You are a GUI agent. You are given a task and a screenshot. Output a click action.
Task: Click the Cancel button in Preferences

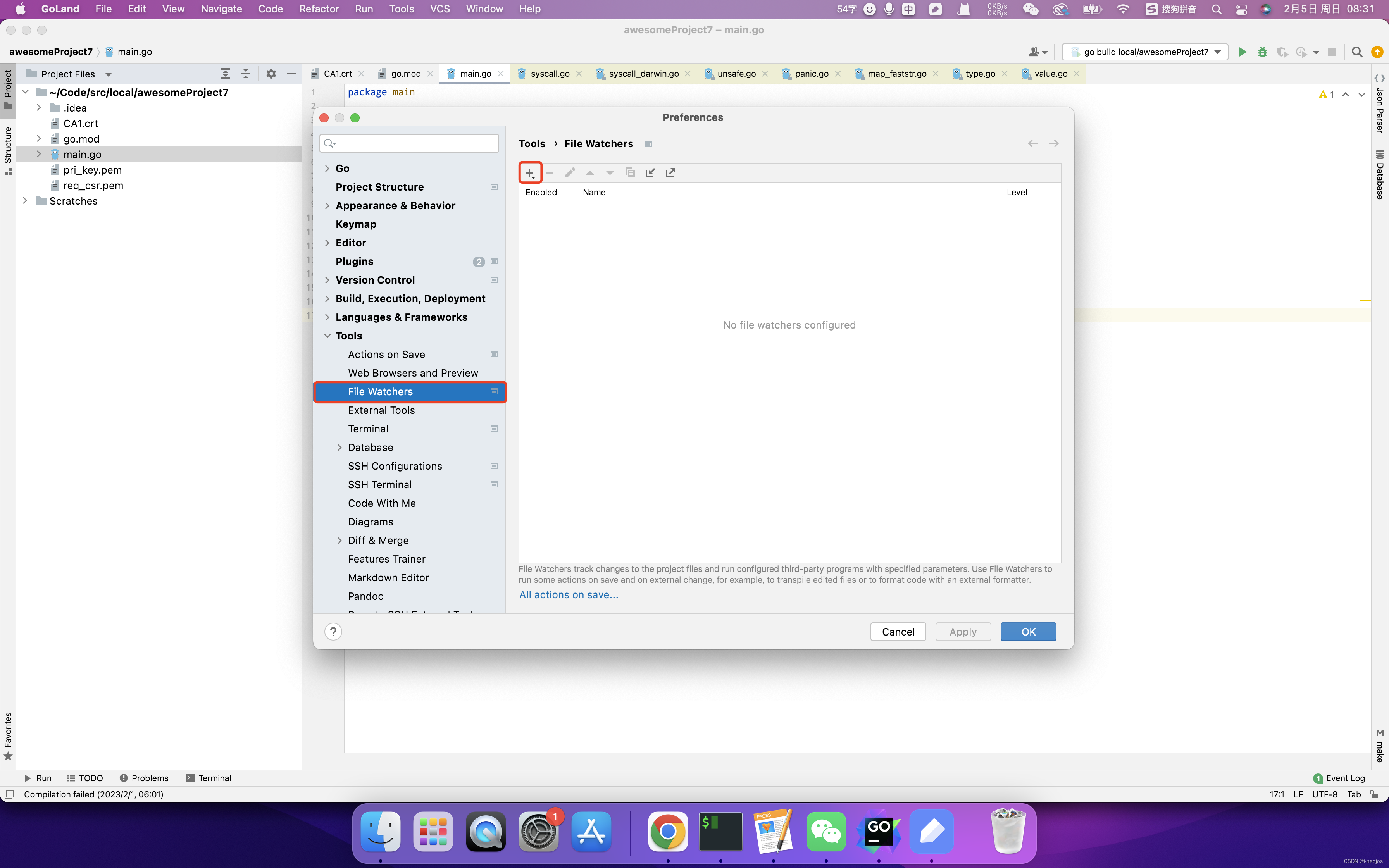pos(898,631)
